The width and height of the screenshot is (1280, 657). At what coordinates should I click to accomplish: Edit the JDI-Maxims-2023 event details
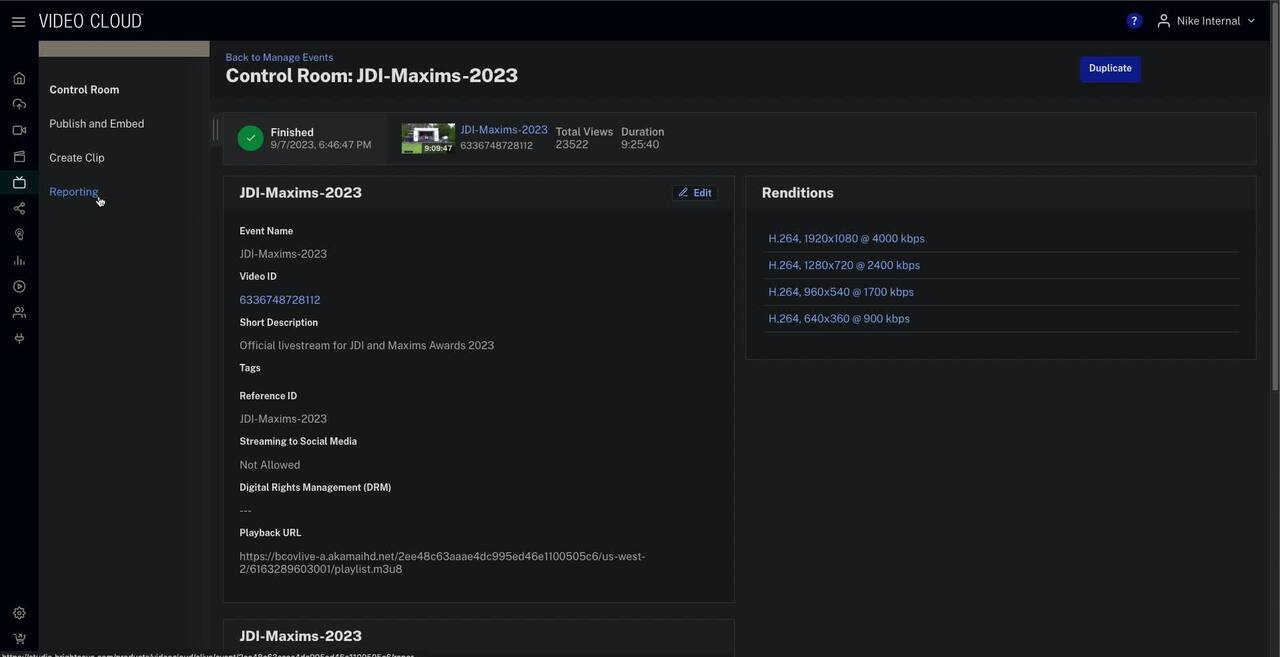coord(695,193)
